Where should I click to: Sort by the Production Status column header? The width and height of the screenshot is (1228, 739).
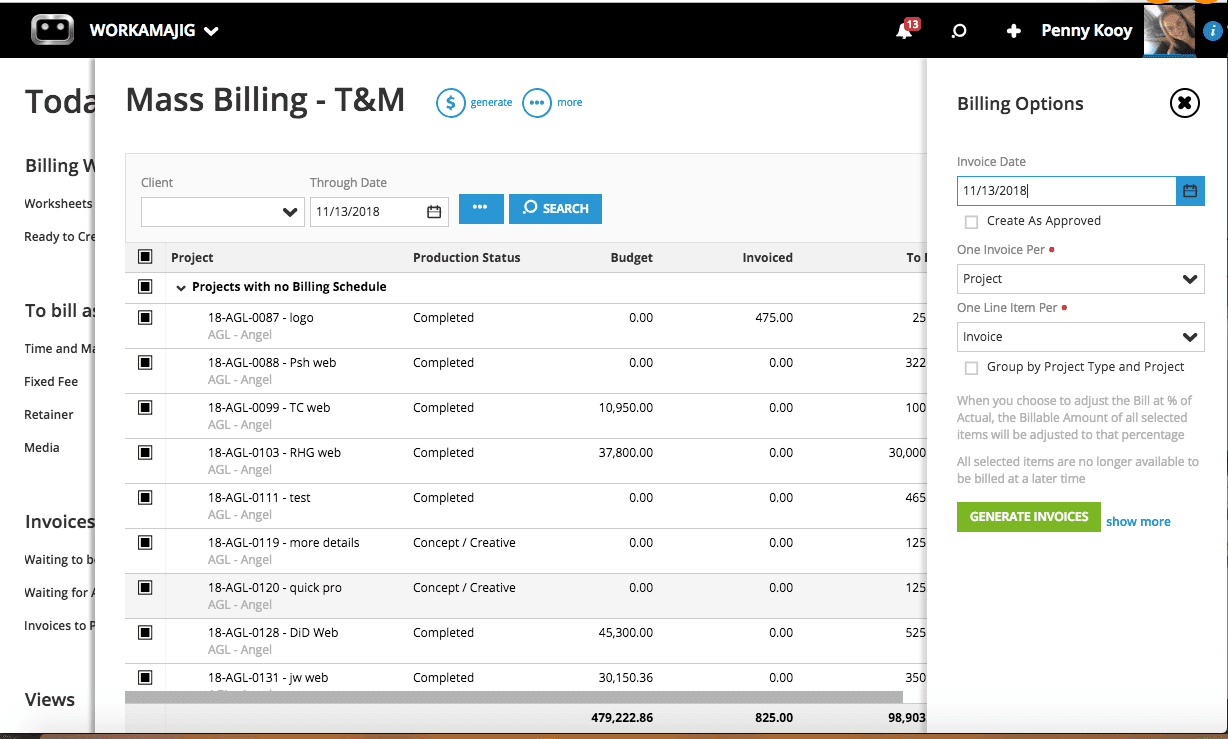pos(466,258)
